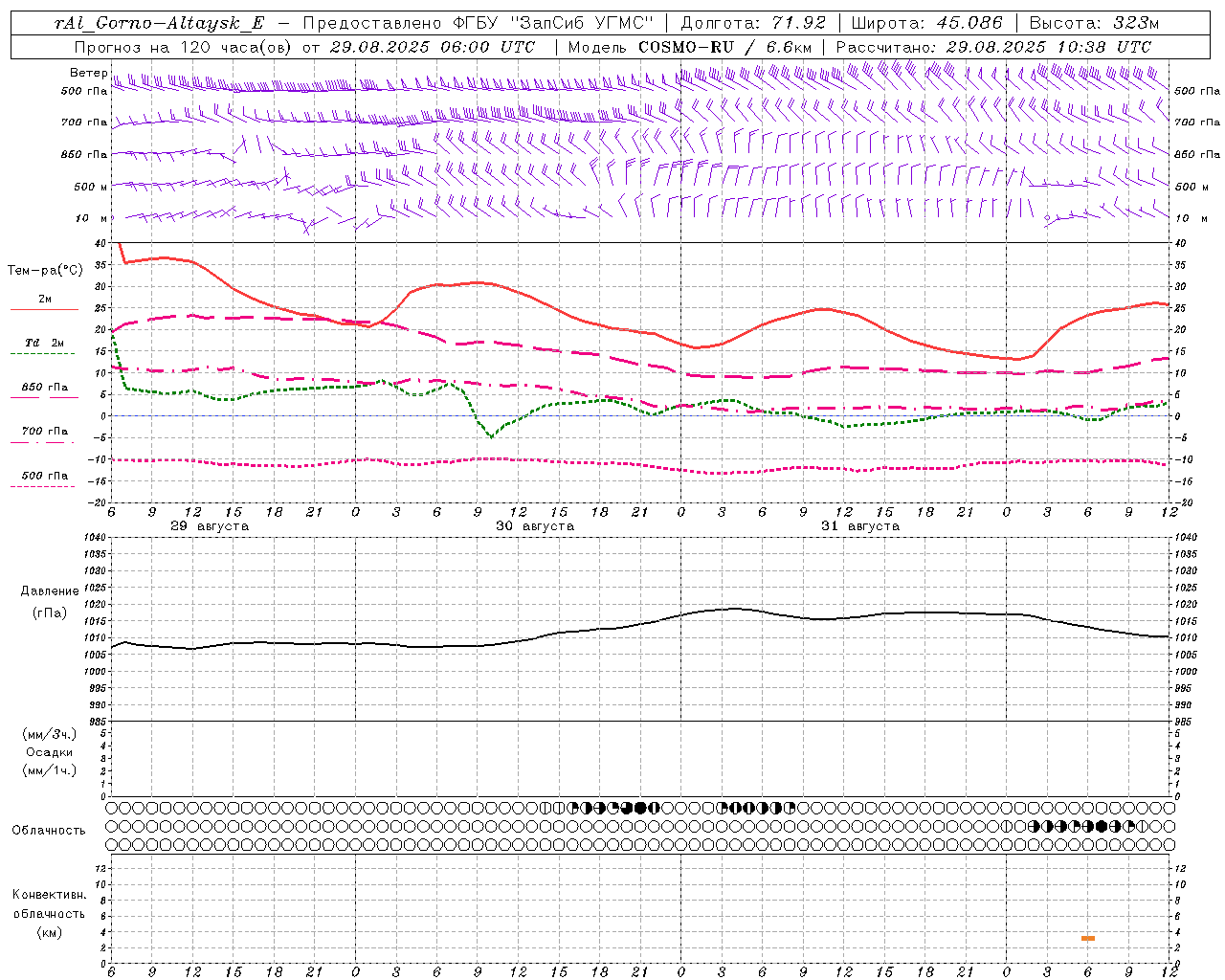Click the Широта: 45.086 field
The image size is (1225, 980).
pos(927,24)
